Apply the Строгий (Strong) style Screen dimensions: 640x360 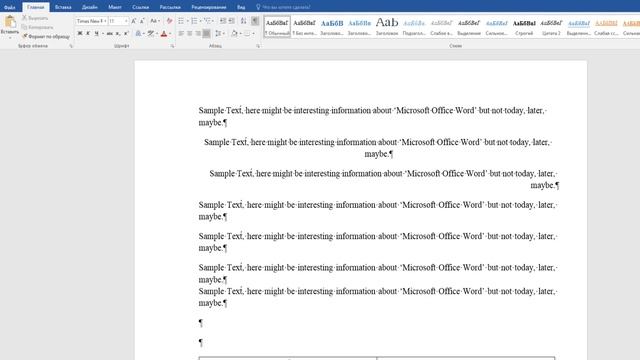coord(524,27)
